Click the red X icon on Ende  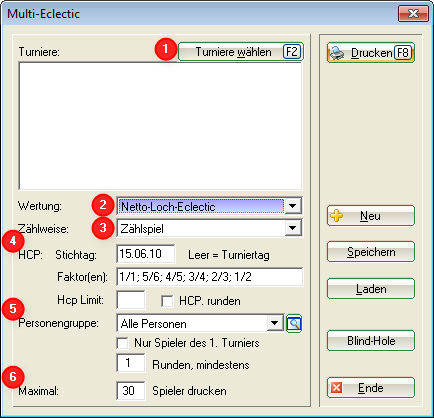pyautogui.click(x=336, y=388)
